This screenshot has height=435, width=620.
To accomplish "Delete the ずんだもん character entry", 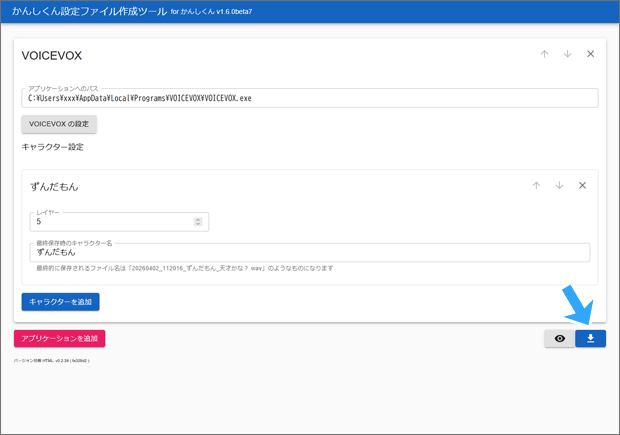I will click(582, 186).
